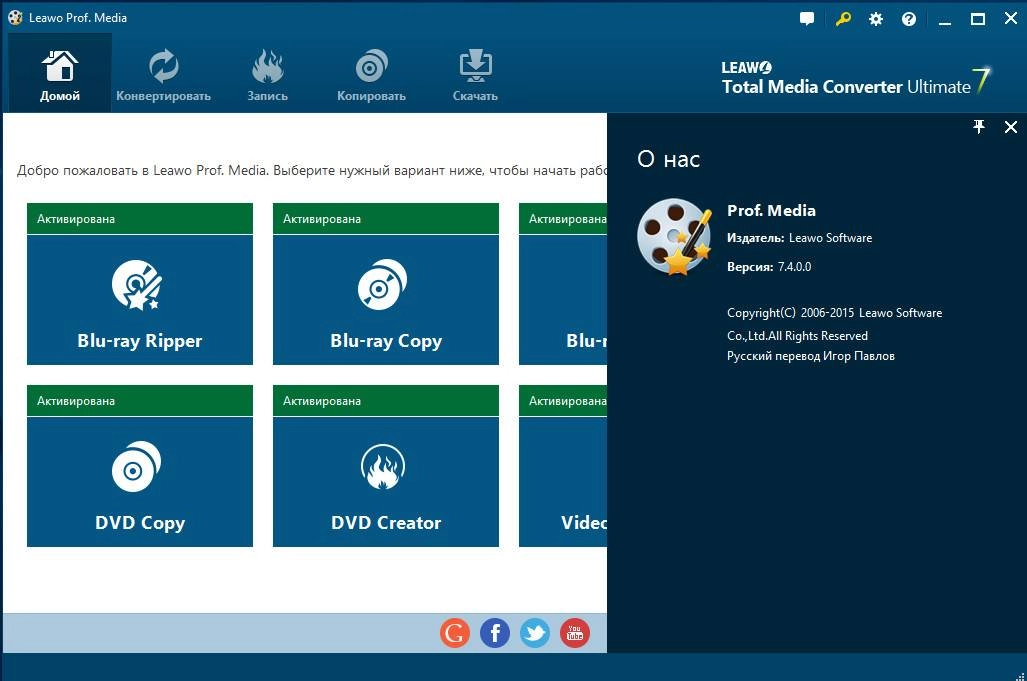Open the YouTube social link icon

pyautogui.click(x=574, y=633)
